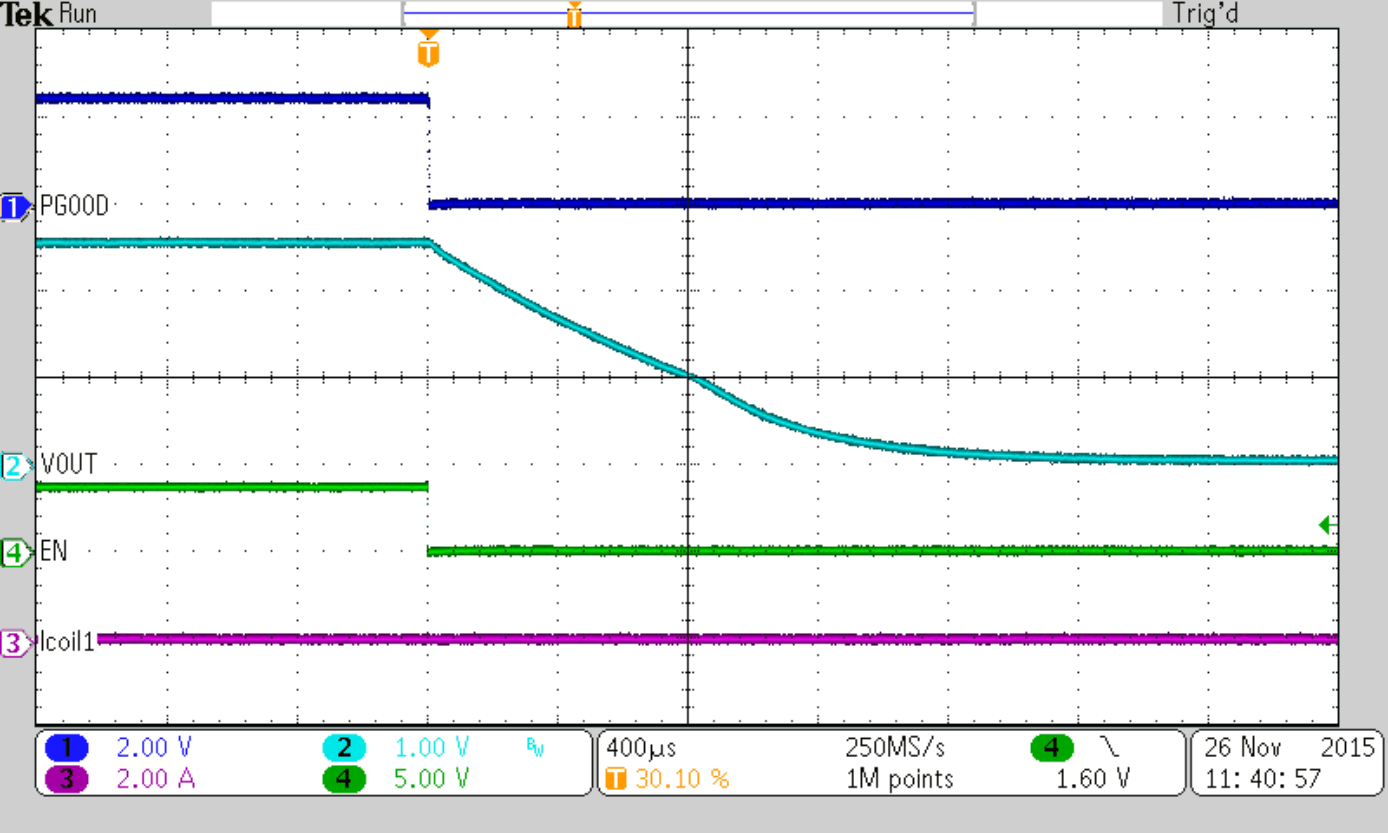Click the orange T icon next to 30.10 %
Viewport: 1388px width, 833px height.
(x=616, y=779)
